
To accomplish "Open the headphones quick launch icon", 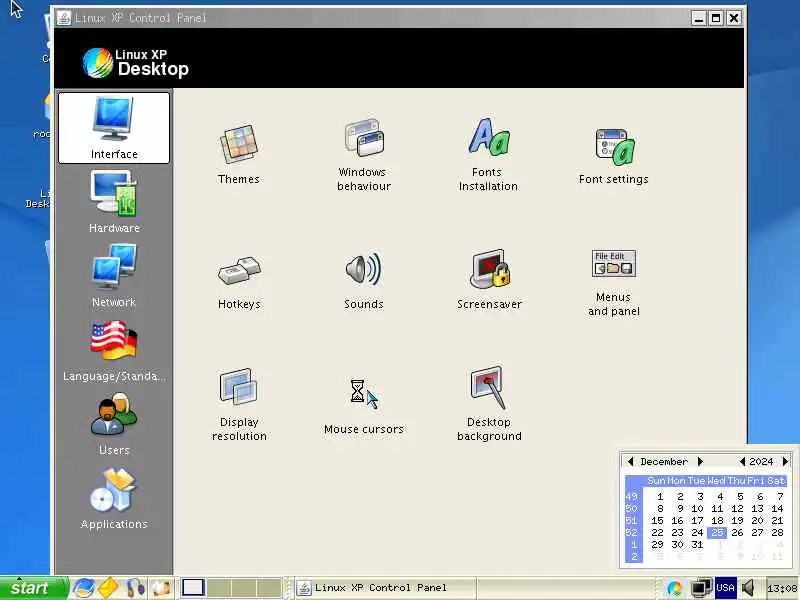I will (x=135, y=588).
